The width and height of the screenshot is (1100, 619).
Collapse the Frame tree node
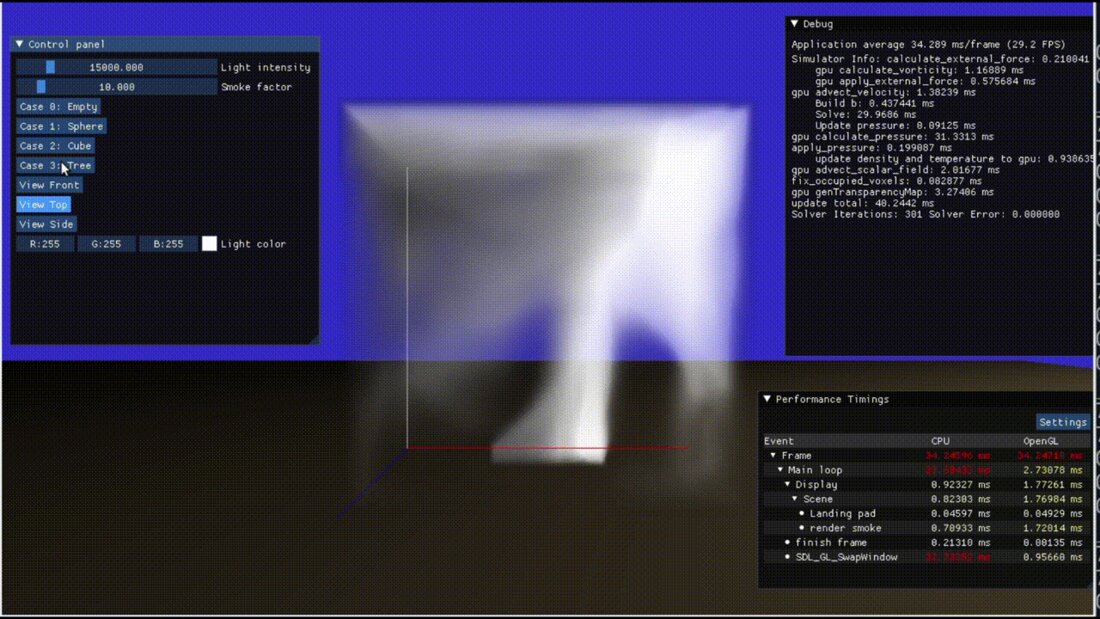[x=773, y=455]
